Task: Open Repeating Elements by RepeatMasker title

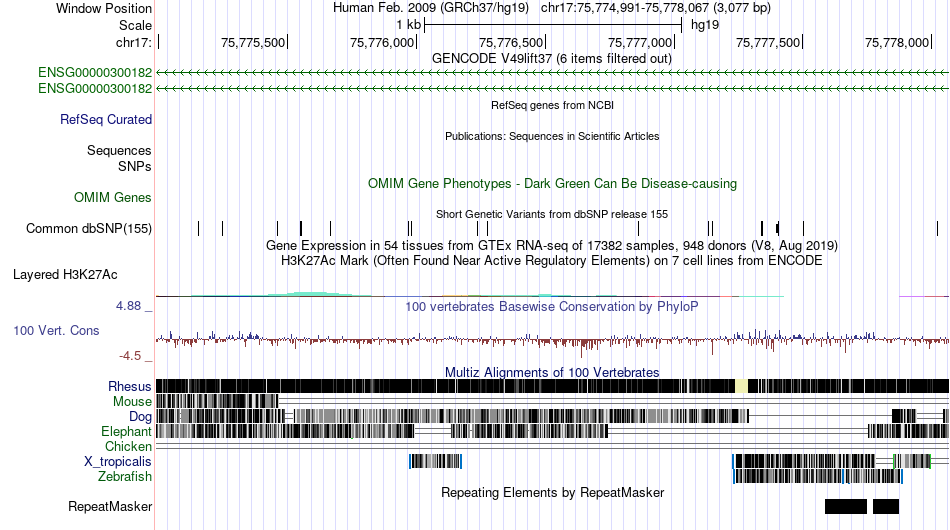Action: coord(552,492)
